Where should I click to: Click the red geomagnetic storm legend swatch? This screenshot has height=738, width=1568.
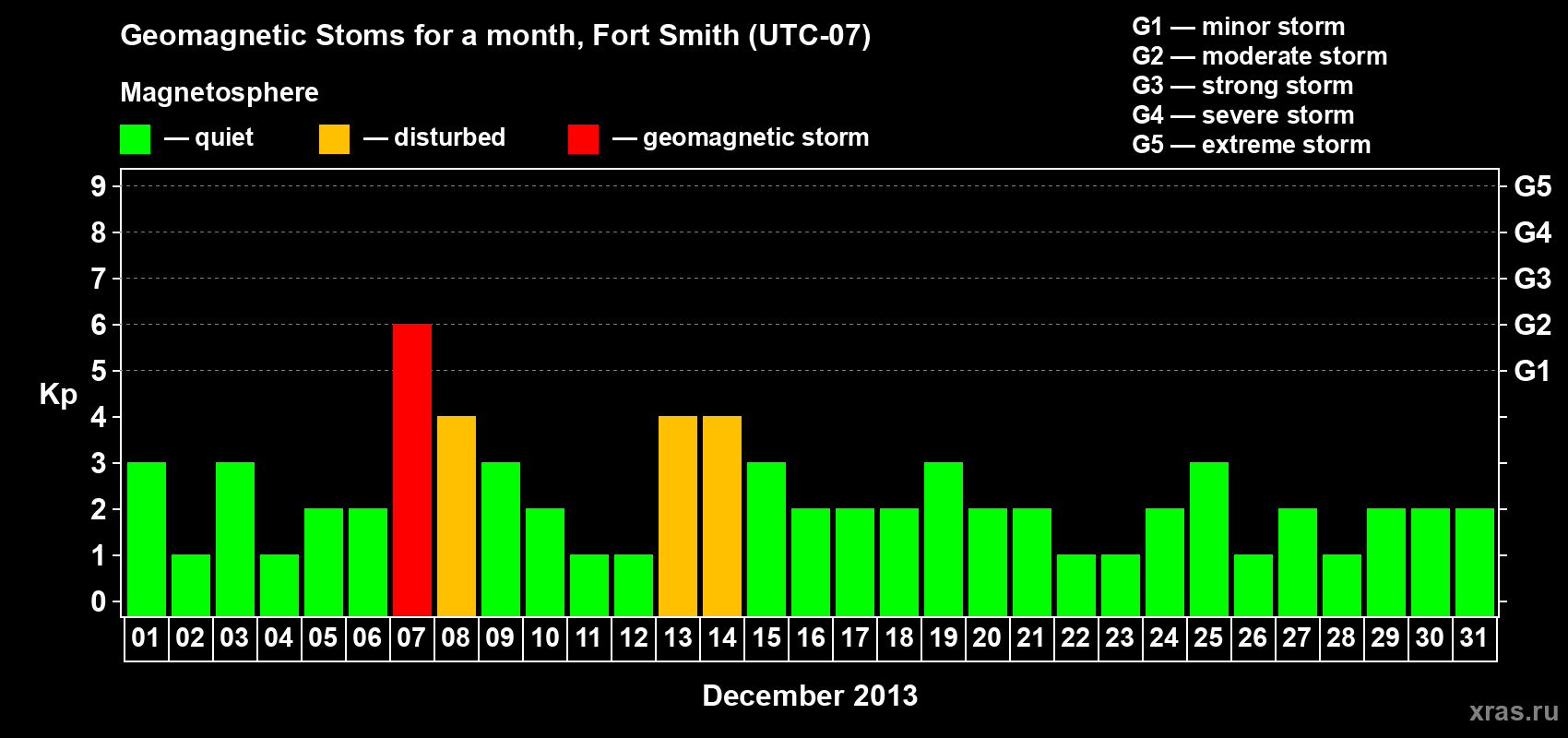pyautogui.click(x=583, y=139)
